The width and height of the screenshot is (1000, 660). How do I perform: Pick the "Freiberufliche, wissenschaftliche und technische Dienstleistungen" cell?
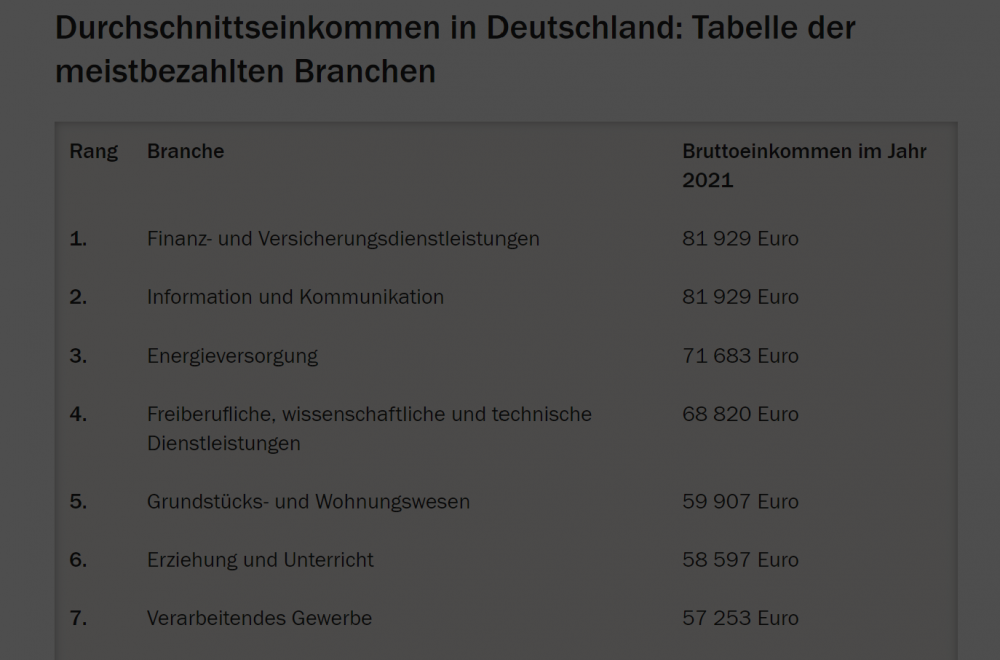coord(369,428)
